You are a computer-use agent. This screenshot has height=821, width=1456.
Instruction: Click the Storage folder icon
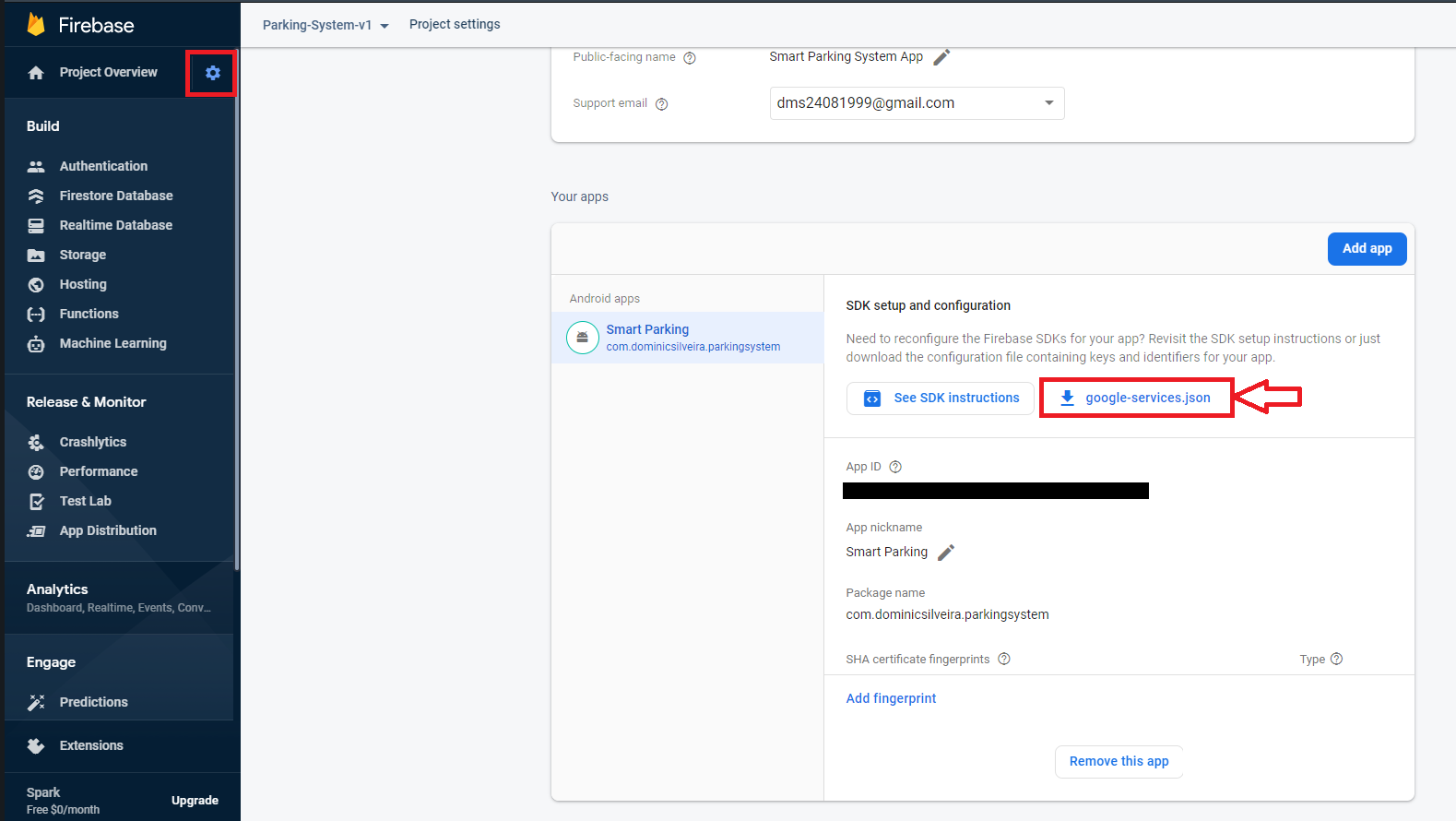(36, 256)
